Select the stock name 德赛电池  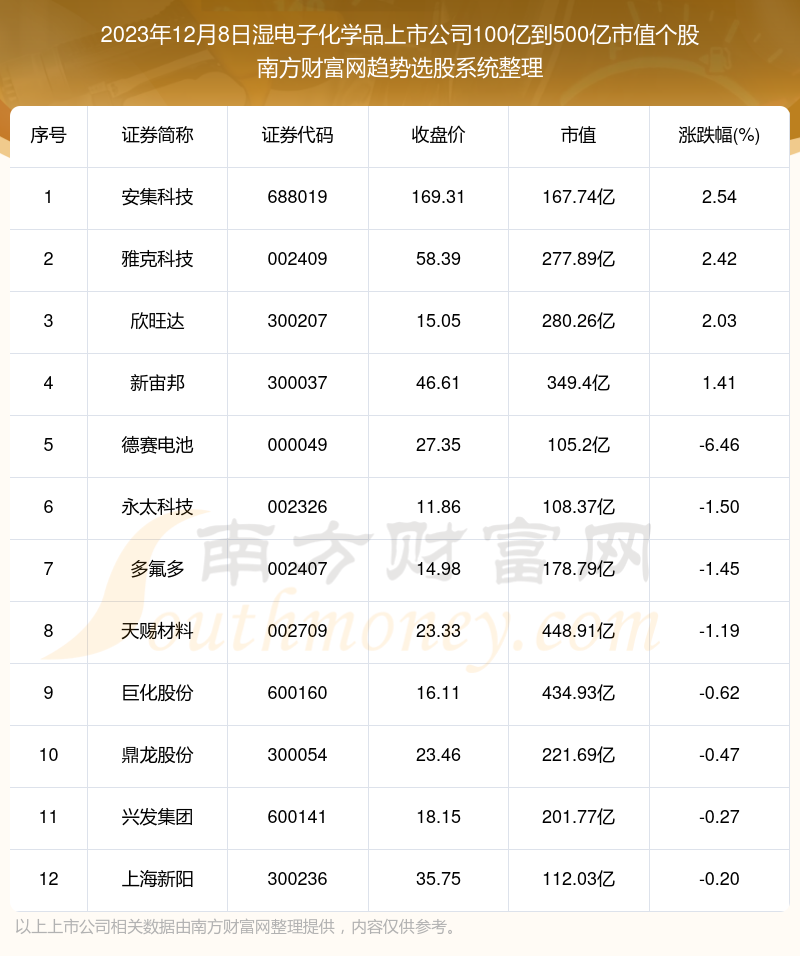[x=157, y=445]
